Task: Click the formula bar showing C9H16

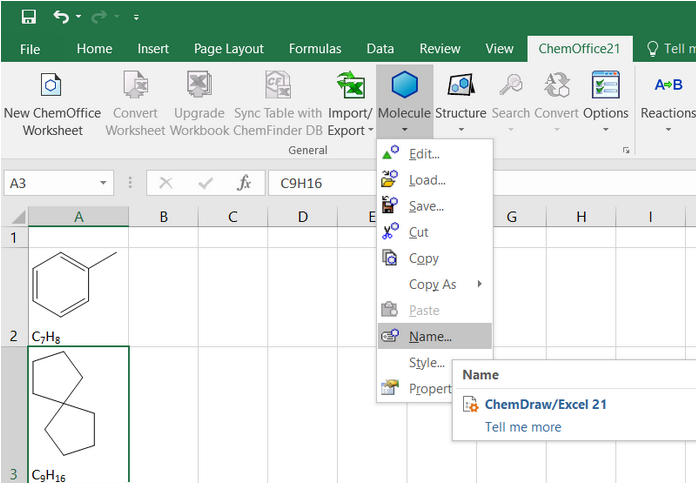Action: pos(323,183)
